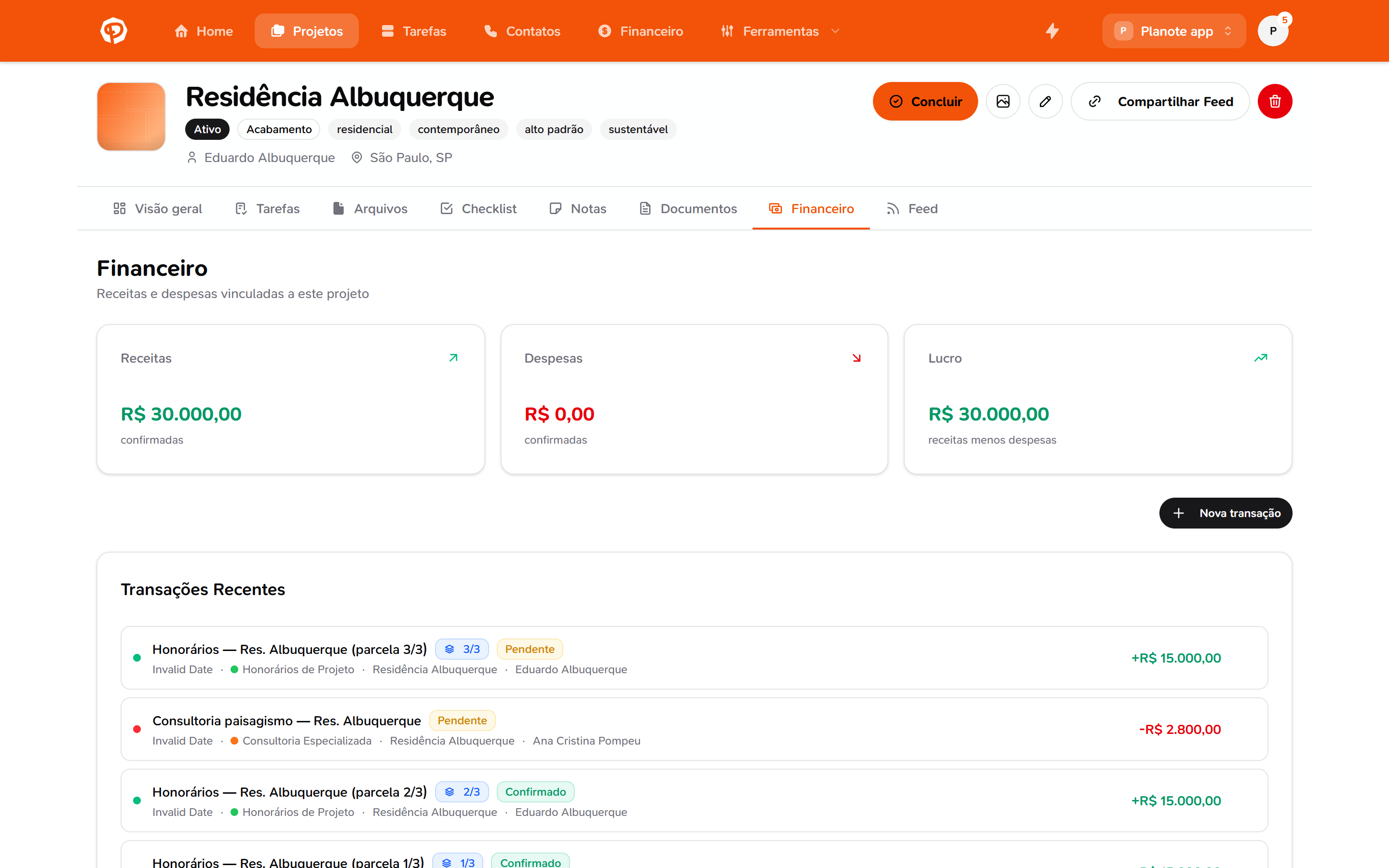Click the Consultoria Especializada category label
This screenshot has height=868, width=1389.
(307, 741)
